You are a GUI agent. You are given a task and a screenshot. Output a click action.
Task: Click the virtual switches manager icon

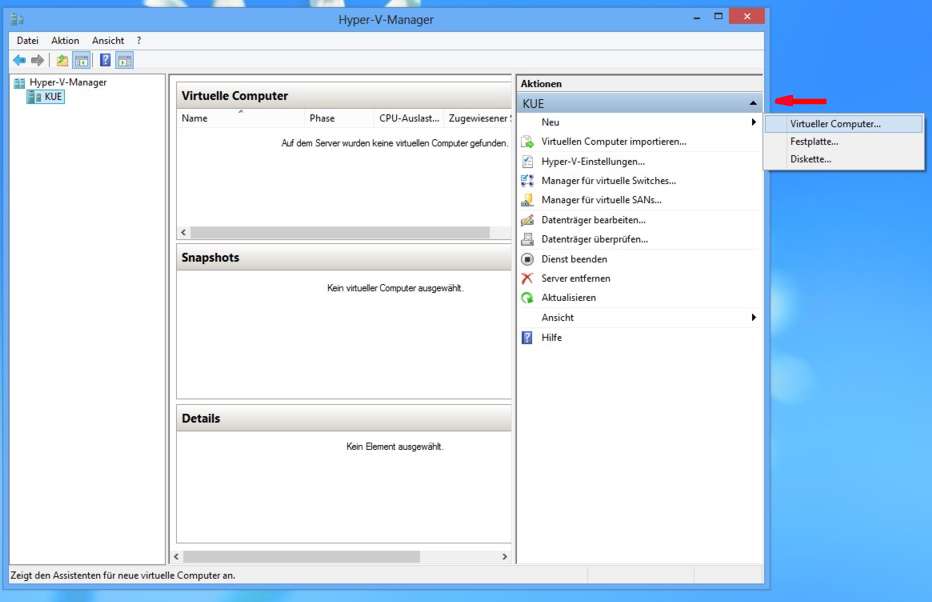point(527,181)
